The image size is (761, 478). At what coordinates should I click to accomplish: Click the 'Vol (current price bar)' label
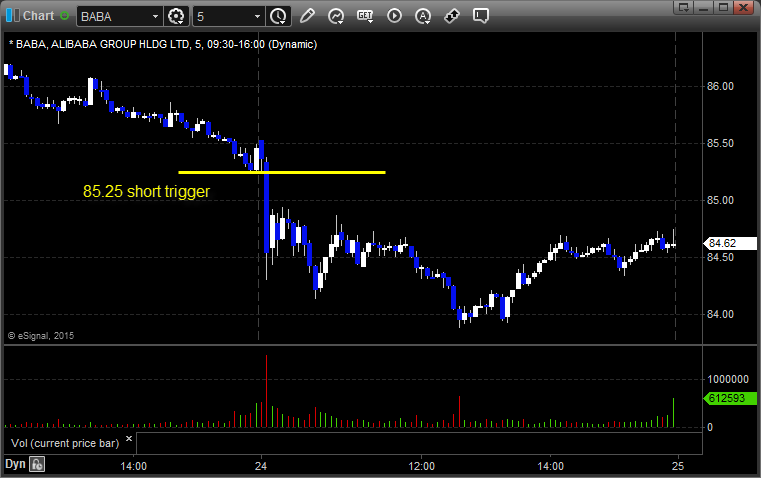65,443
